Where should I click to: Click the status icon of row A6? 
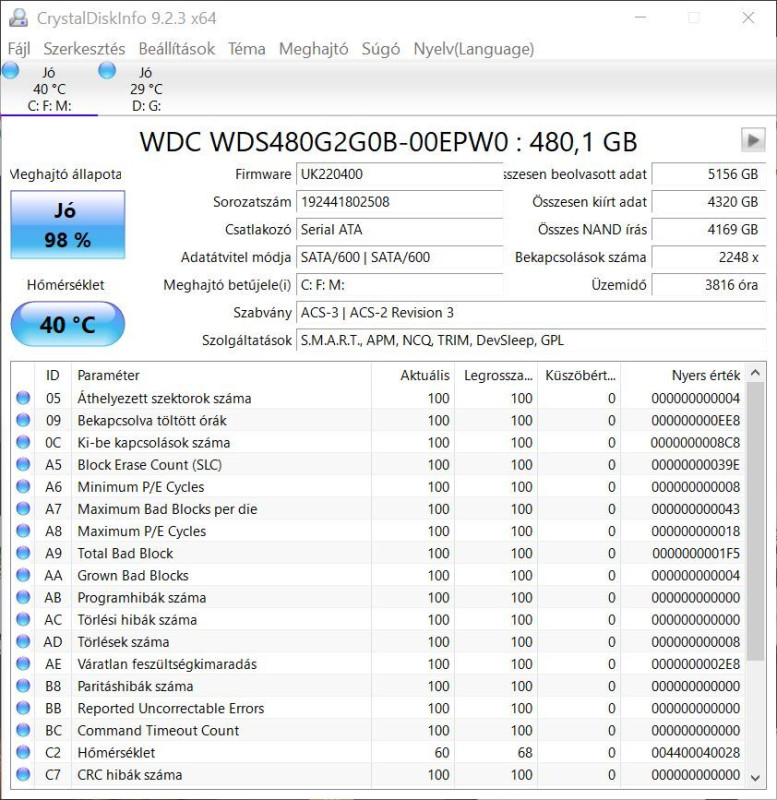point(23,486)
